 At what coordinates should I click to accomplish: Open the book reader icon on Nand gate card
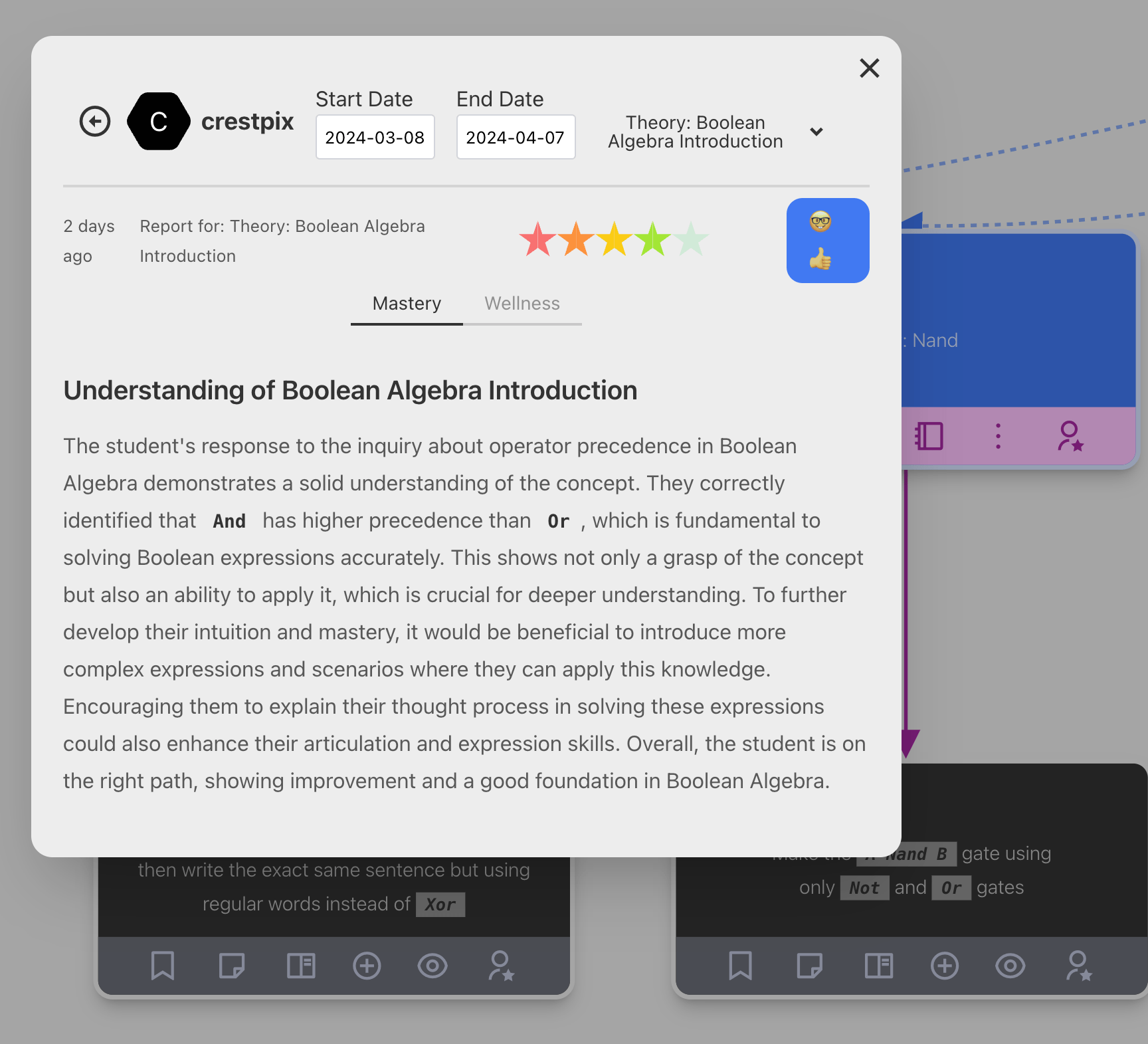click(878, 966)
